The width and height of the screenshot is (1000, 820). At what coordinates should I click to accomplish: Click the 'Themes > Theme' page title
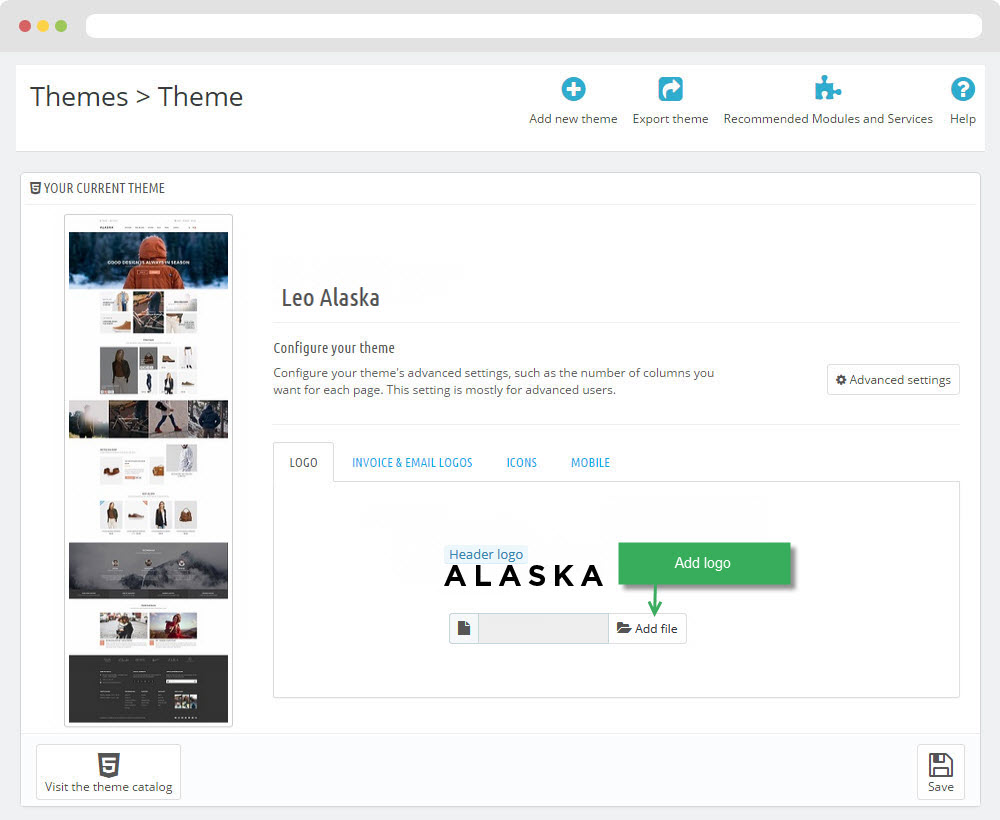click(136, 97)
